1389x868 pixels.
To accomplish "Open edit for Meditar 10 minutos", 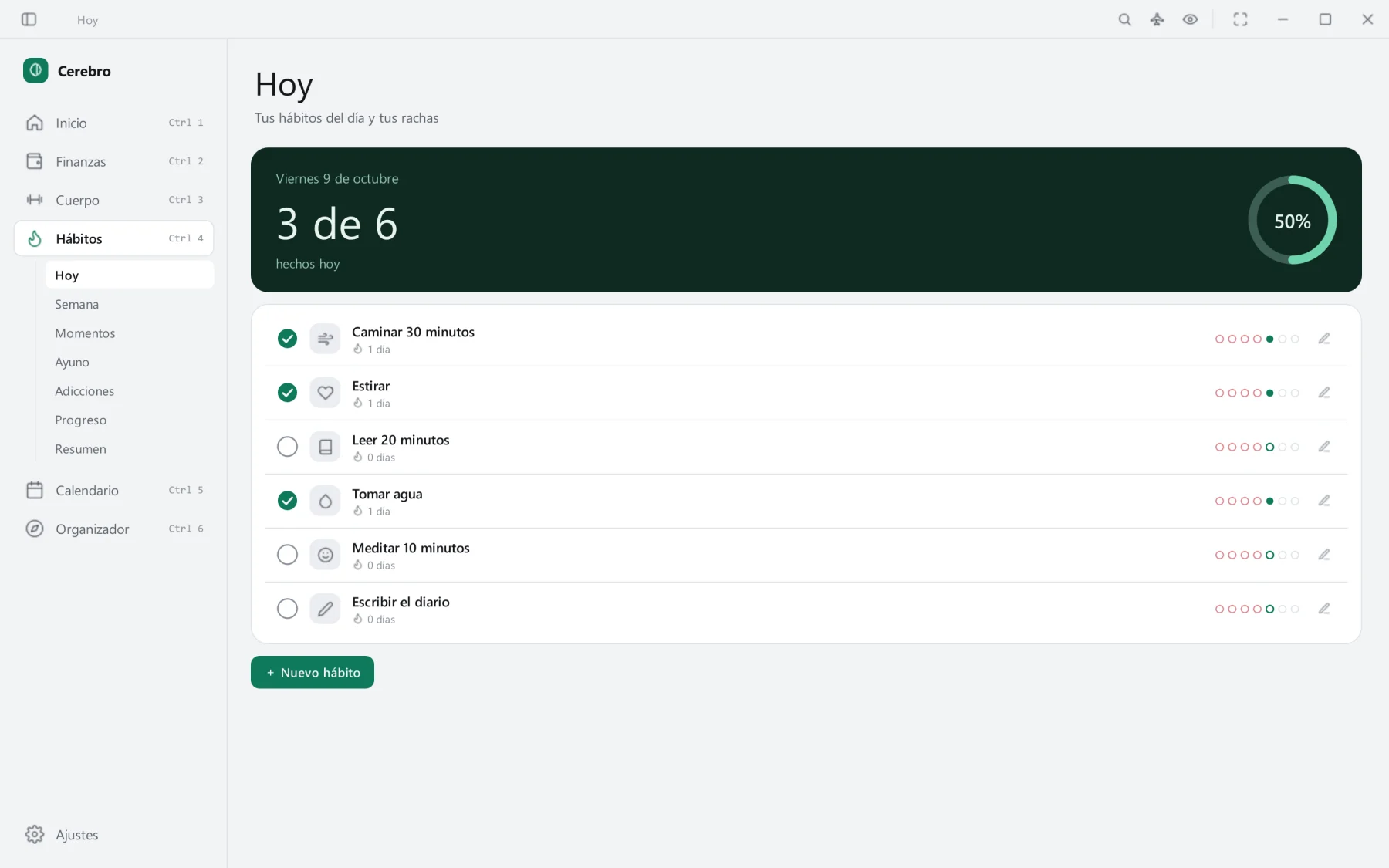I will pos(1324,555).
